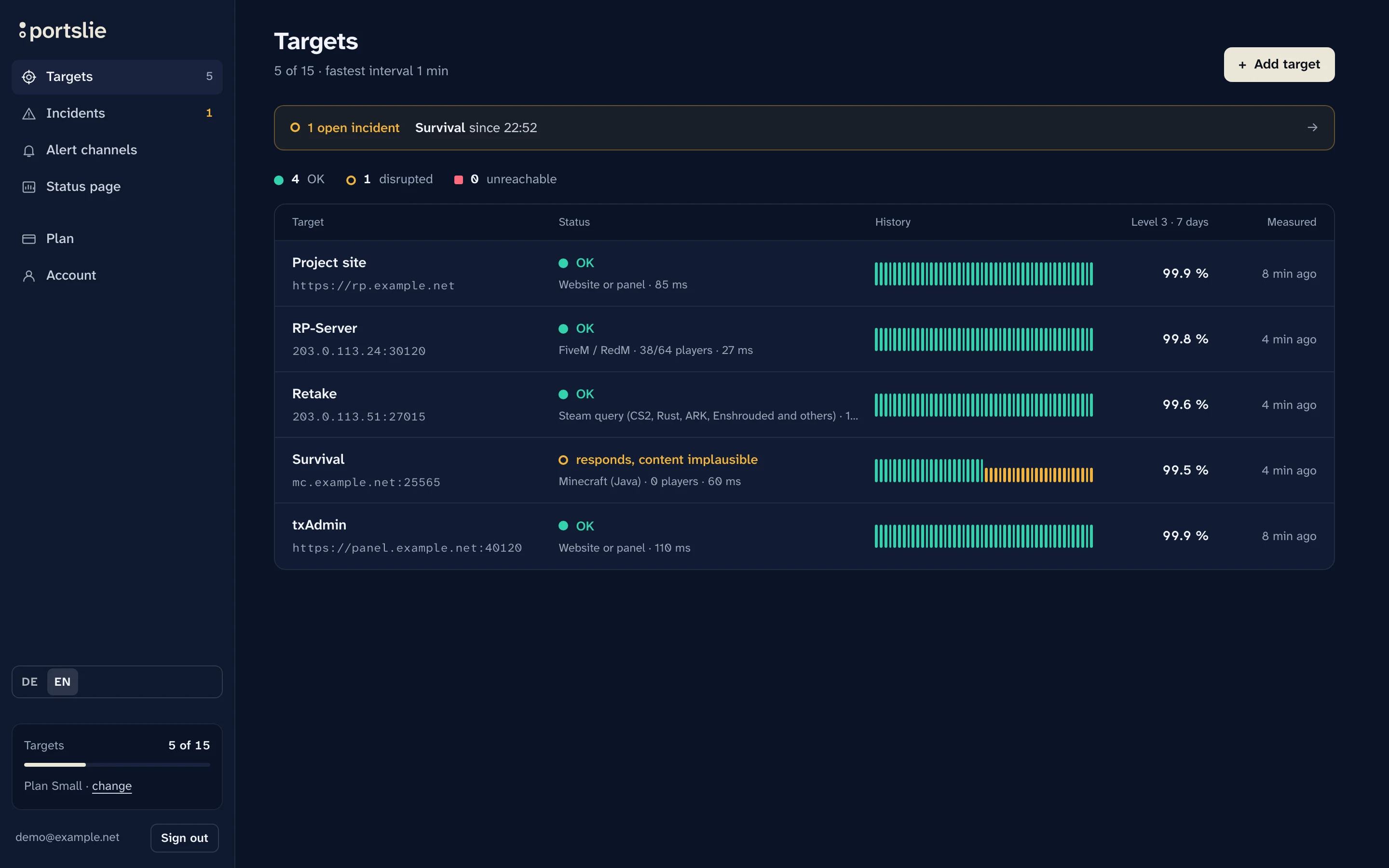The height and width of the screenshot is (868, 1389).
Task: Click the Targets usage progress bar
Action: coord(117,765)
